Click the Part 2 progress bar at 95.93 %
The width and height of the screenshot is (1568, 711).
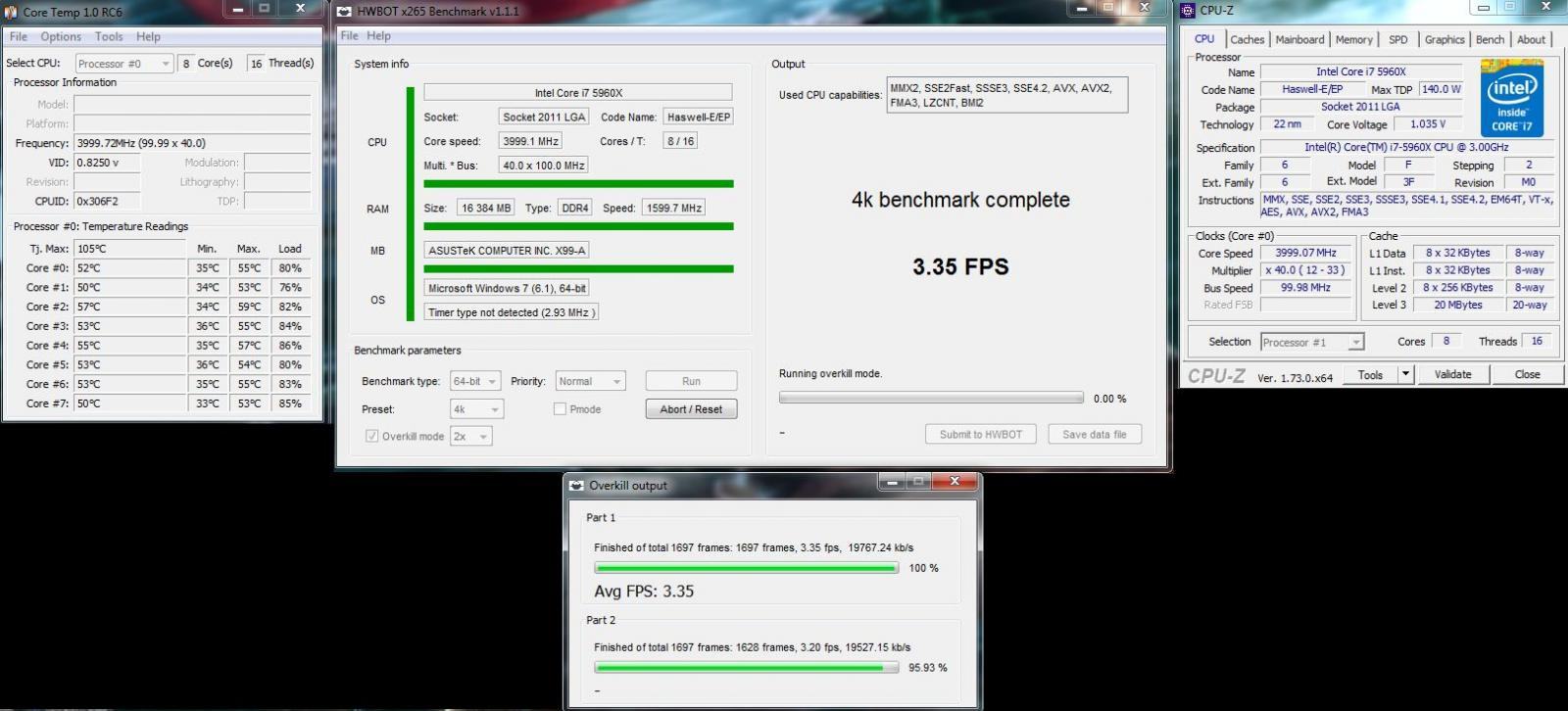point(746,668)
